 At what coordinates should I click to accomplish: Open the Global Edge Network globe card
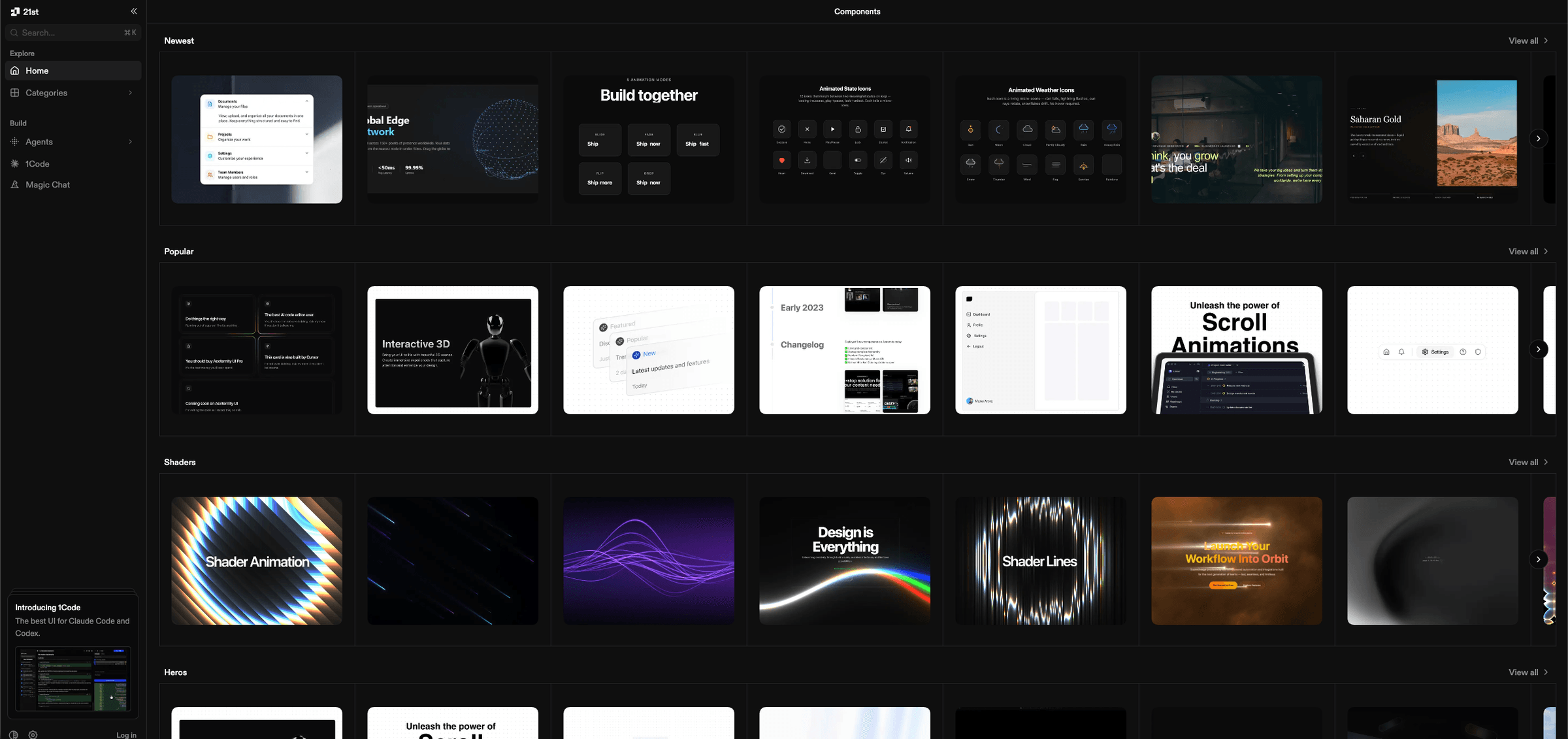[x=453, y=139]
